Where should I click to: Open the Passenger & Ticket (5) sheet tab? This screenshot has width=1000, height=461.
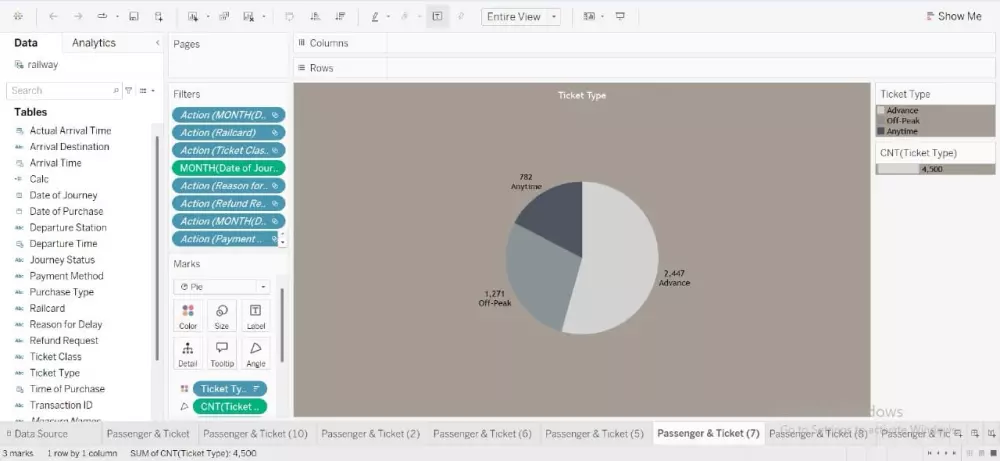pyautogui.click(x=594, y=434)
